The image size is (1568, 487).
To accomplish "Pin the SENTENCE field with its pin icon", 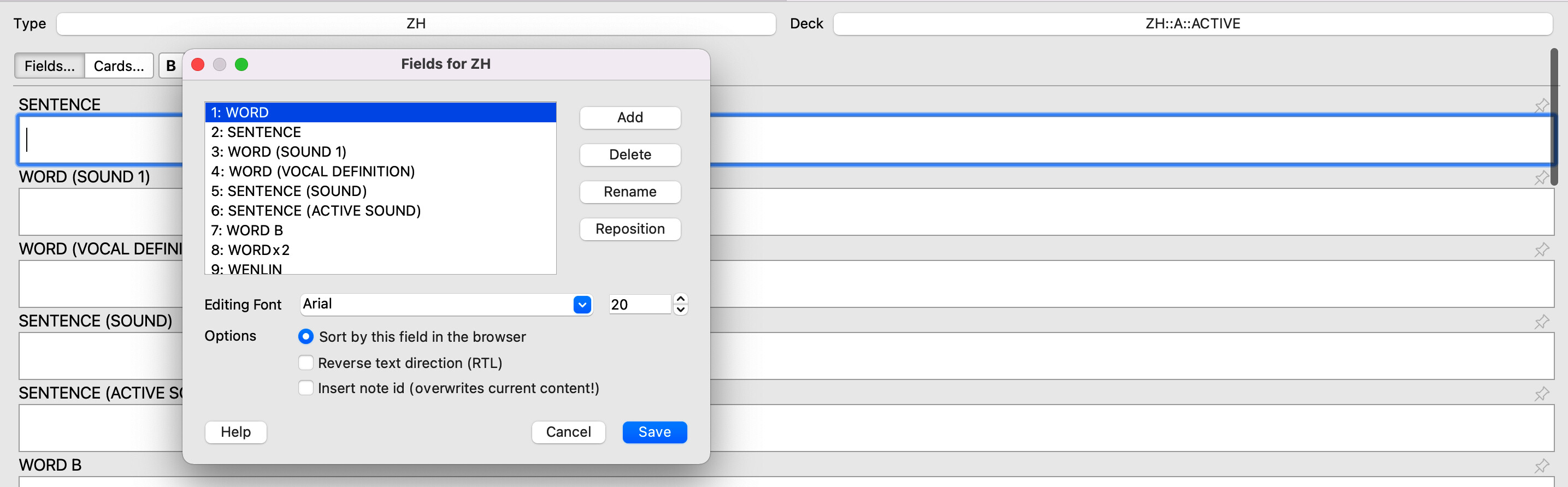I will [x=1541, y=106].
